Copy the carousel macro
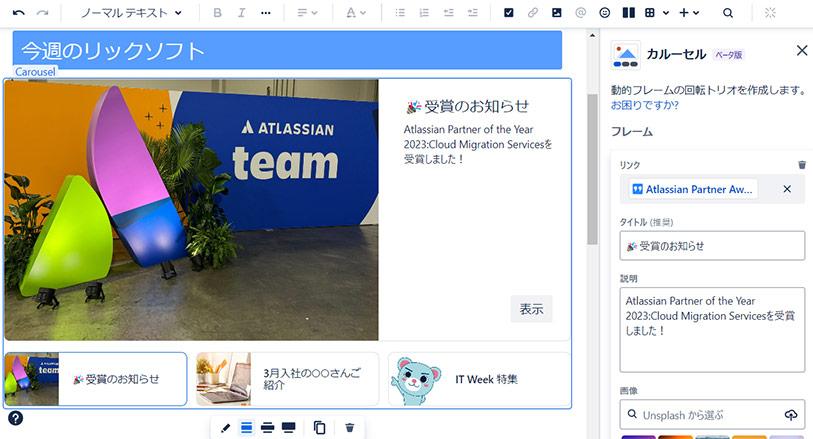Viewport: 813px width, 439px height. (319, 428)
